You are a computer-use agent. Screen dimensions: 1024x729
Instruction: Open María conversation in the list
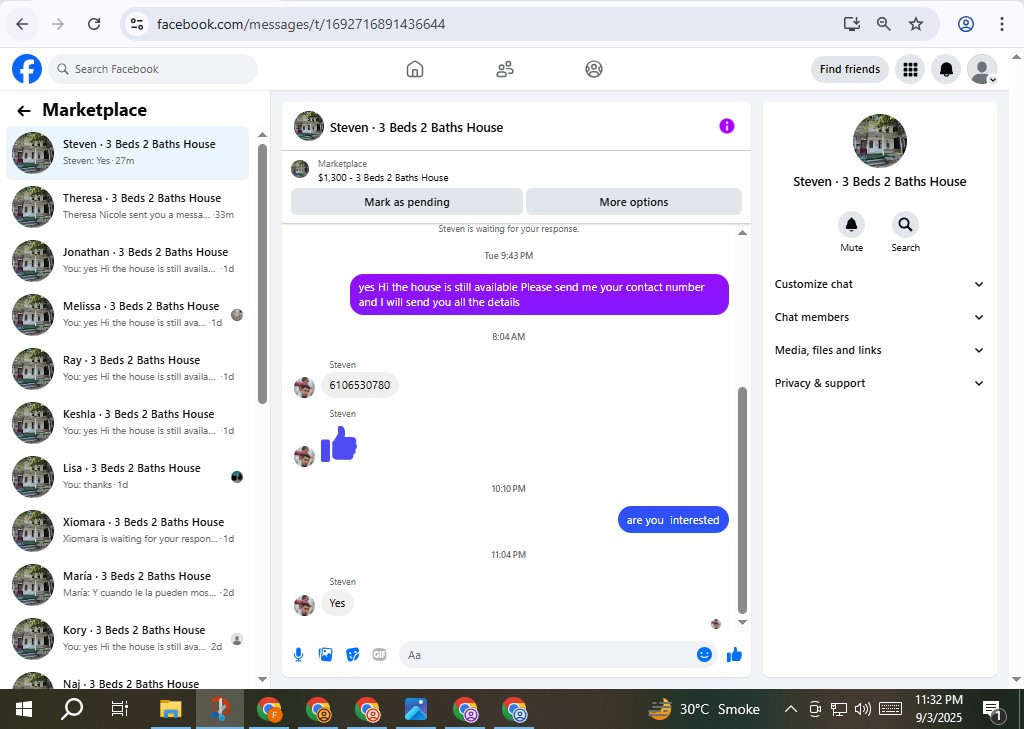point(127,585)
